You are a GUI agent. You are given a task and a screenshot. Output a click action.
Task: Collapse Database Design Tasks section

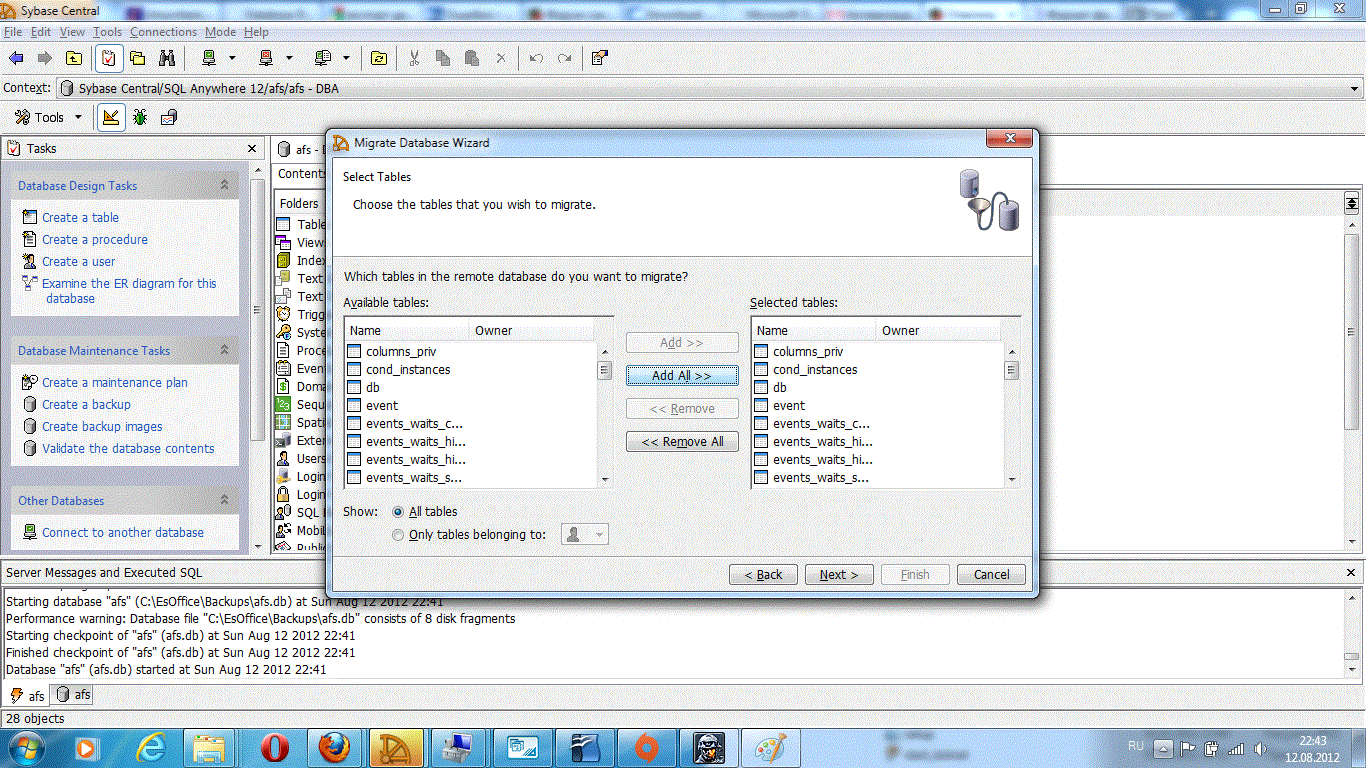click(x=224, y=185)
